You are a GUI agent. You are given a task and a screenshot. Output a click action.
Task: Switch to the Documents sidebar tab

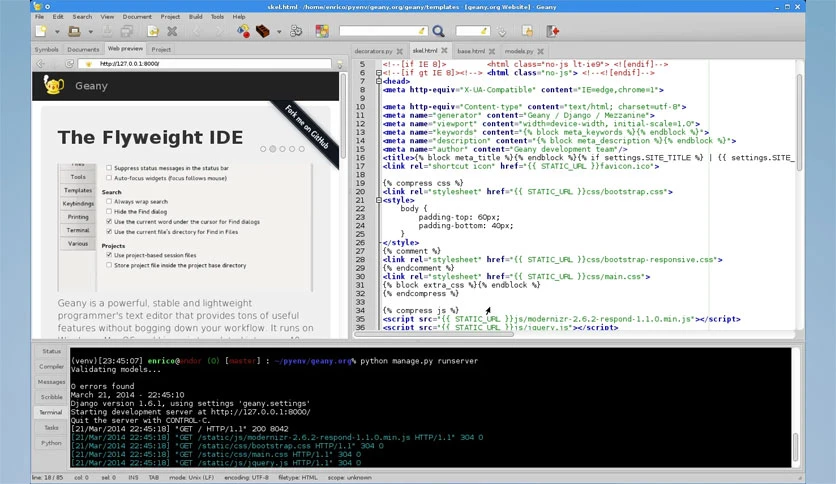pyautogui.click(x=83, y=50)
